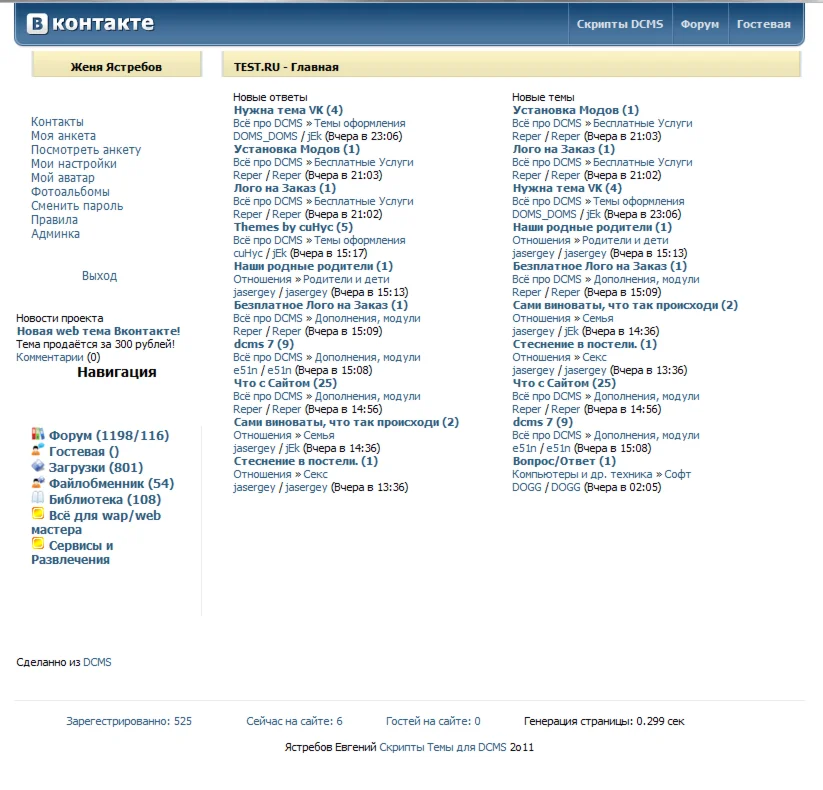Image resolution: width=823 pixels, height=790 pixels.
Task: Open news Новая web тема Вконтакте!
Action: click(x=98, y=331)
